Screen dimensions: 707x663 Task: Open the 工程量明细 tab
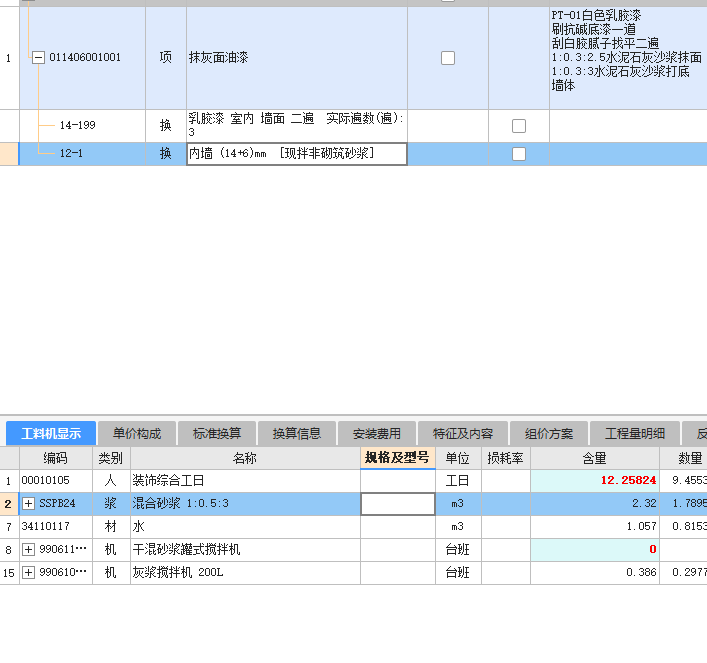click(635, 434)
